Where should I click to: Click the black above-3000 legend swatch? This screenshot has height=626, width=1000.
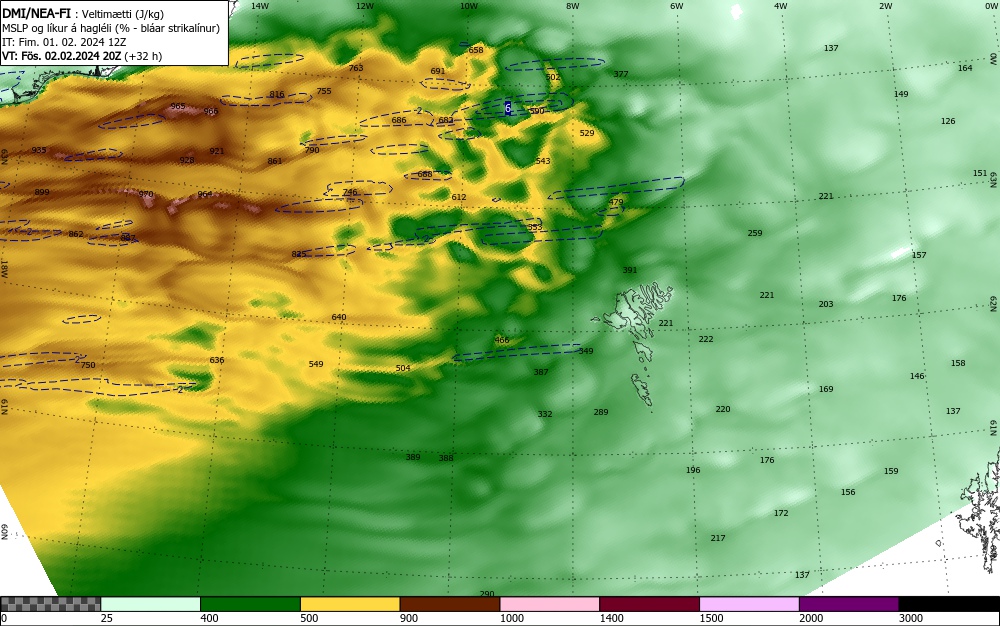click(949, 604)
